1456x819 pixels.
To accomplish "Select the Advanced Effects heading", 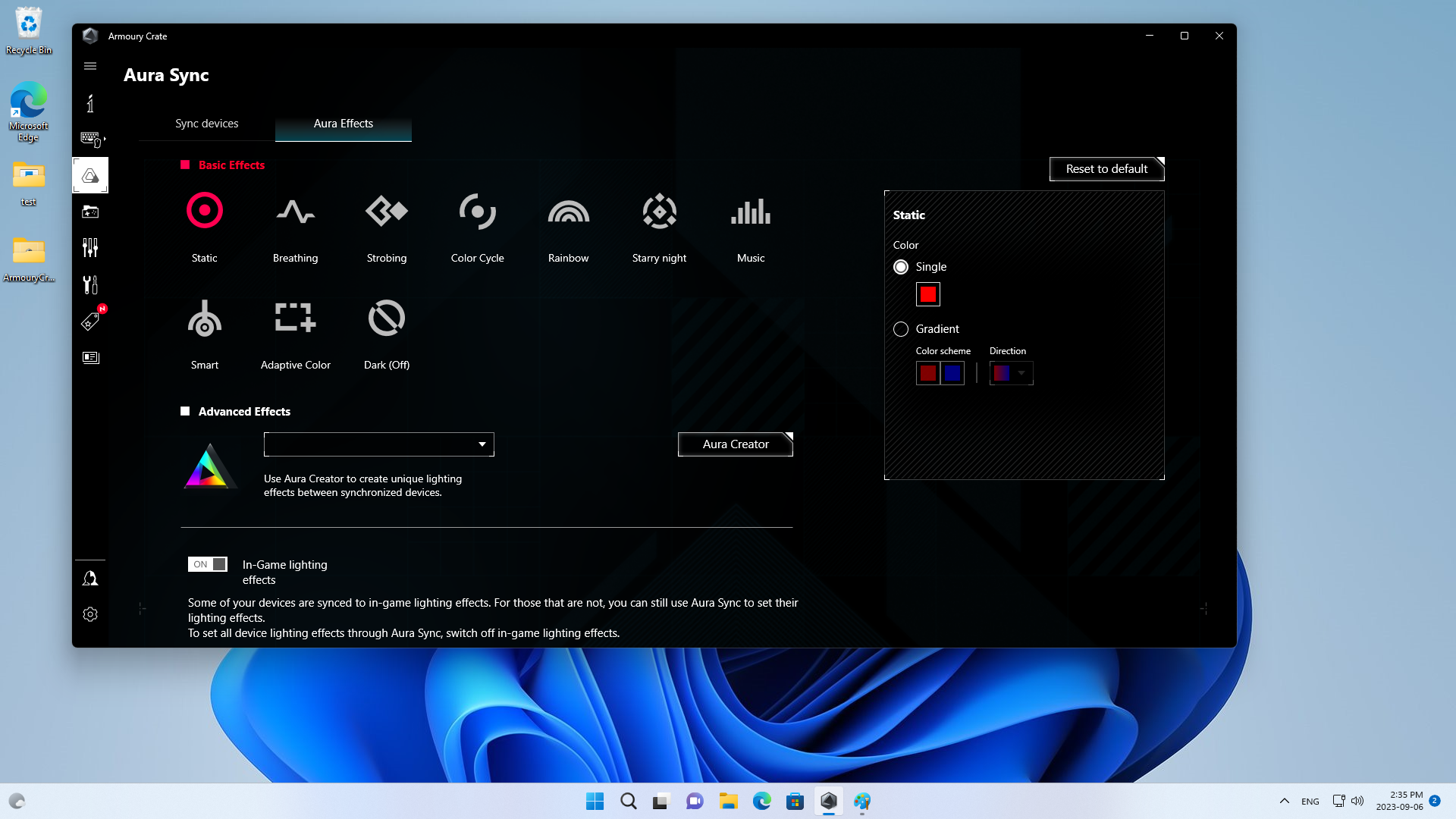I will pos(244,412).
